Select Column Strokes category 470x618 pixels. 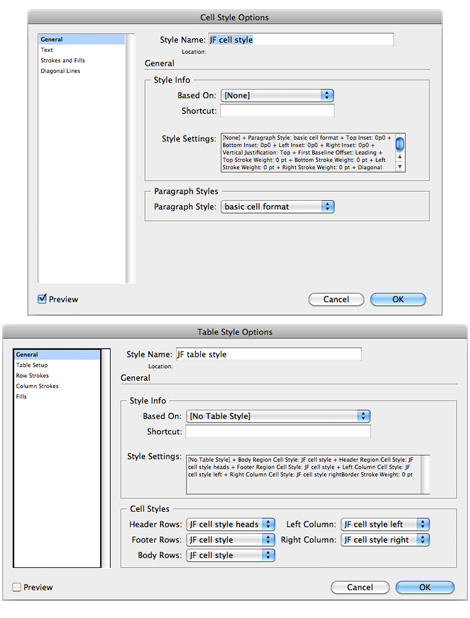37,386
